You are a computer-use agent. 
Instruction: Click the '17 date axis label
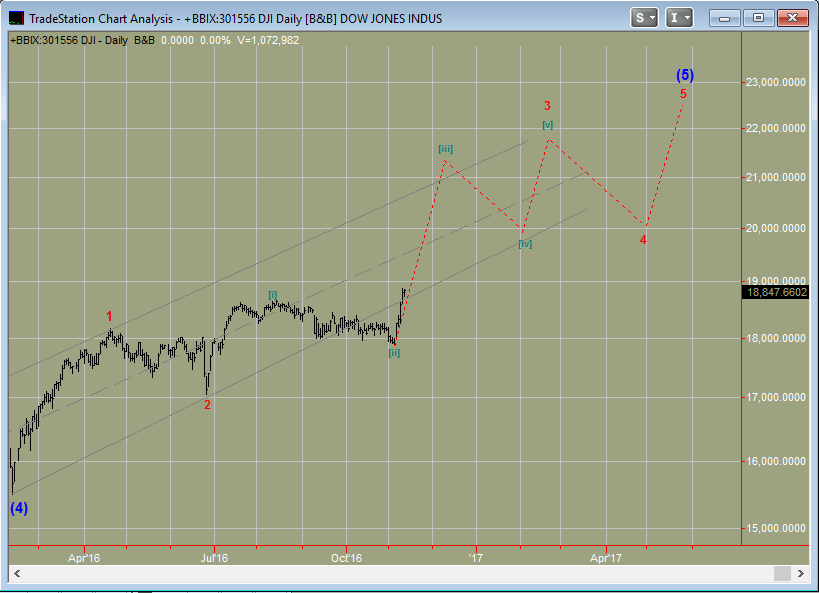[476, 558]
